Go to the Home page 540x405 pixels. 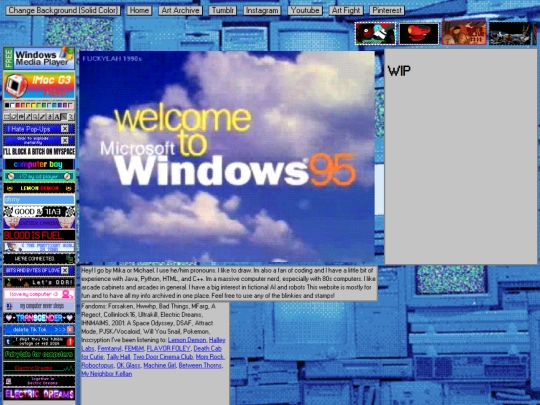tap(139, 10)
